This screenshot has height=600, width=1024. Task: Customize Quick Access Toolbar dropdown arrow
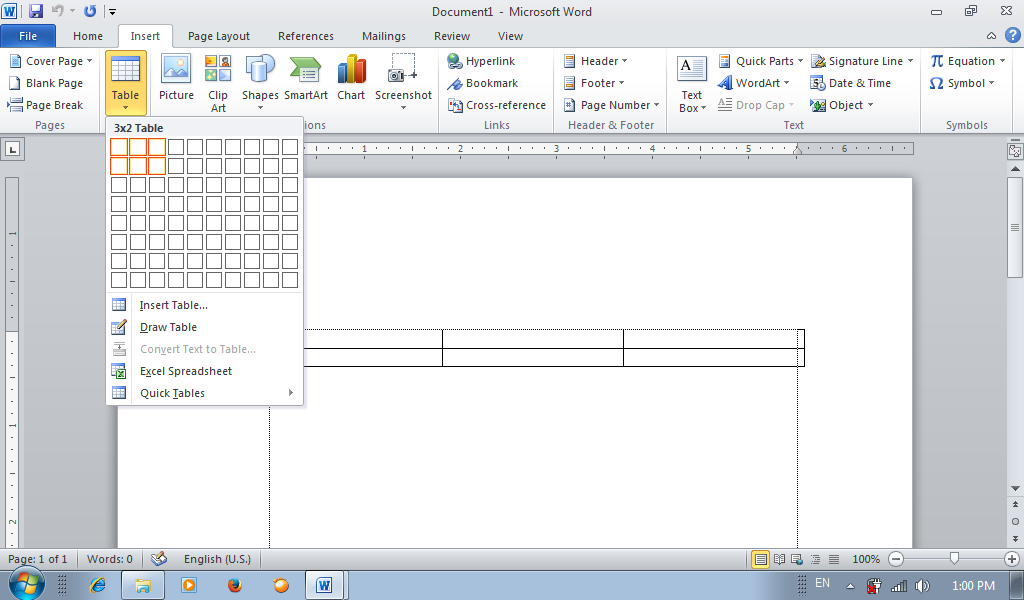113,11
